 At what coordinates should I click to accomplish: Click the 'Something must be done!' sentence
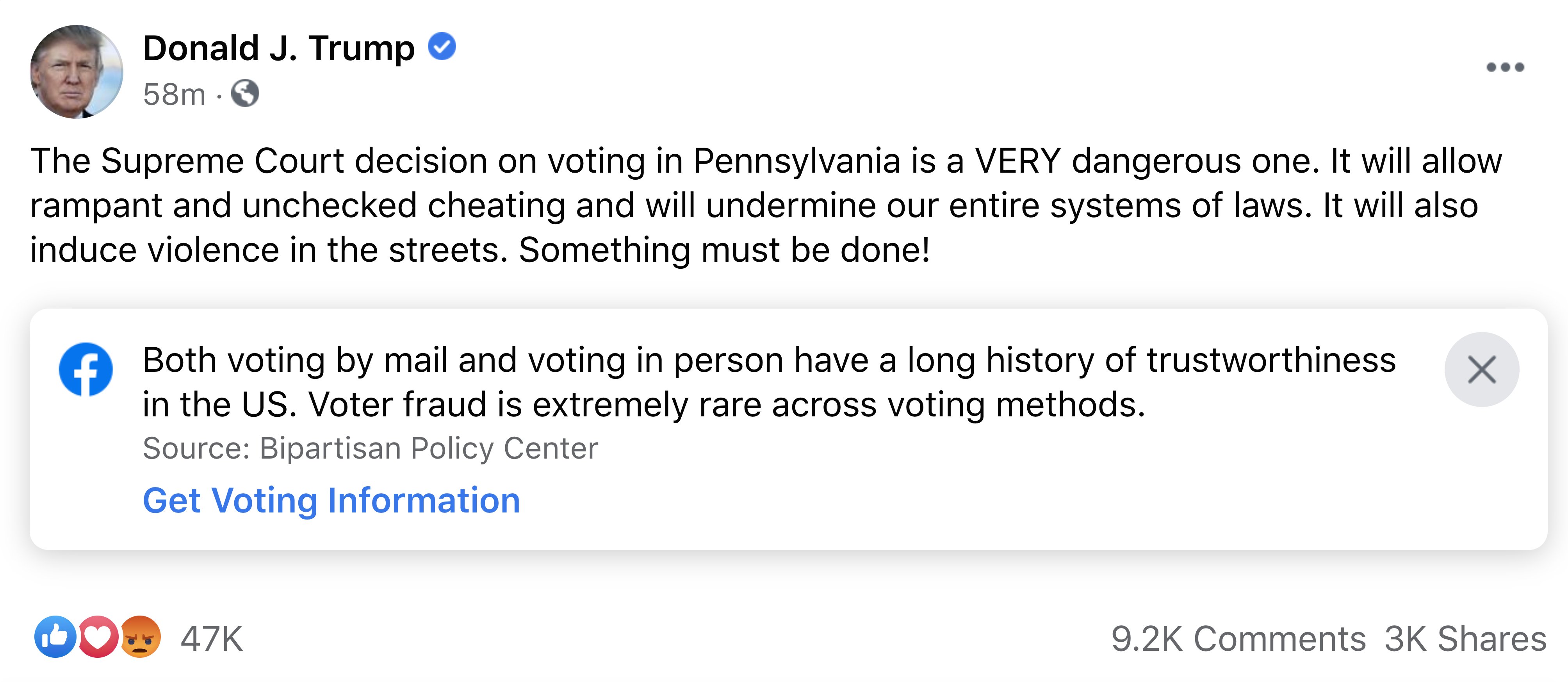coord(724,250)
